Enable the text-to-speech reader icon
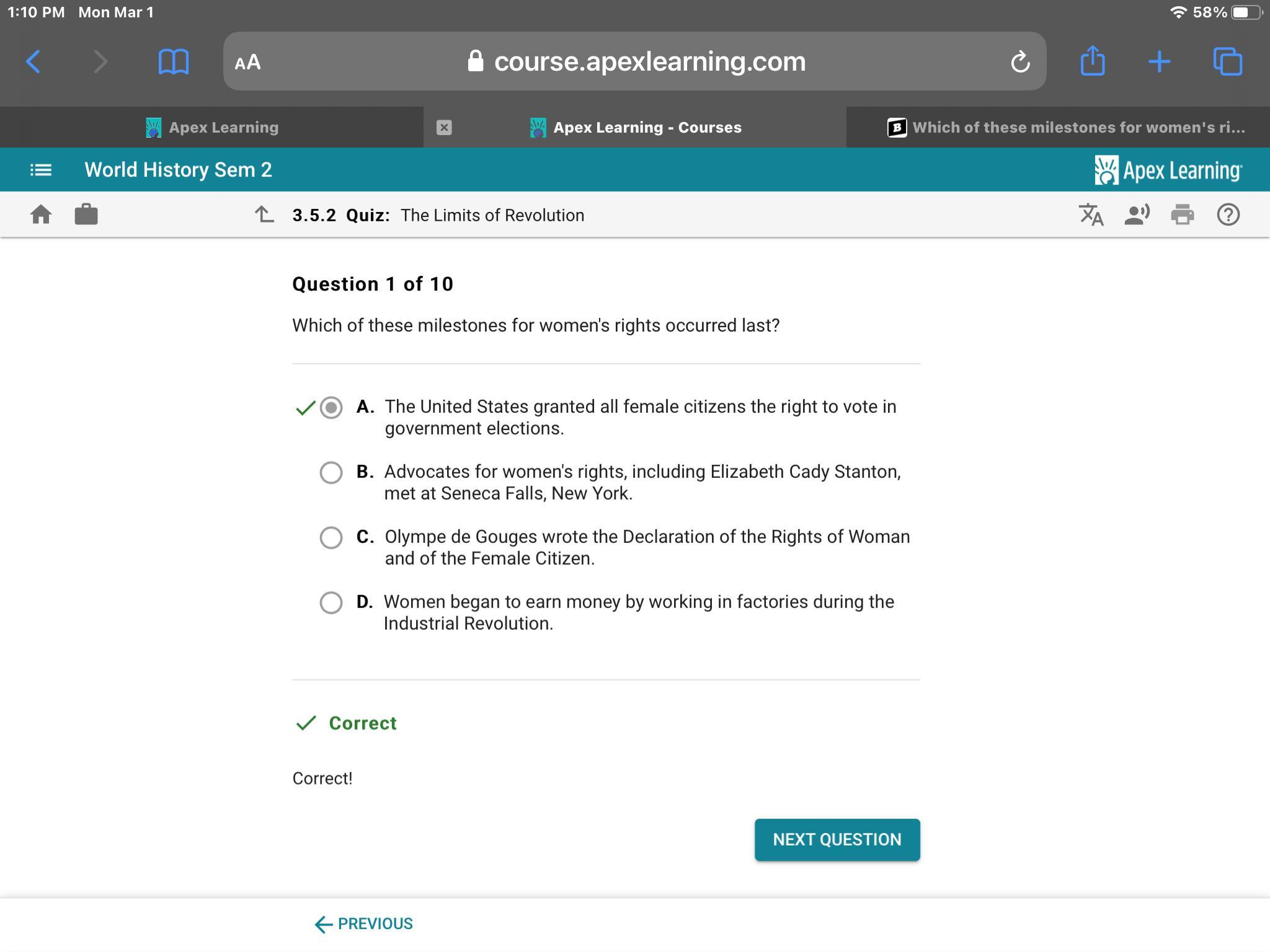The height and width of the screenshot is (952, 1270). pyautogui.click(x=1137, y=215)
